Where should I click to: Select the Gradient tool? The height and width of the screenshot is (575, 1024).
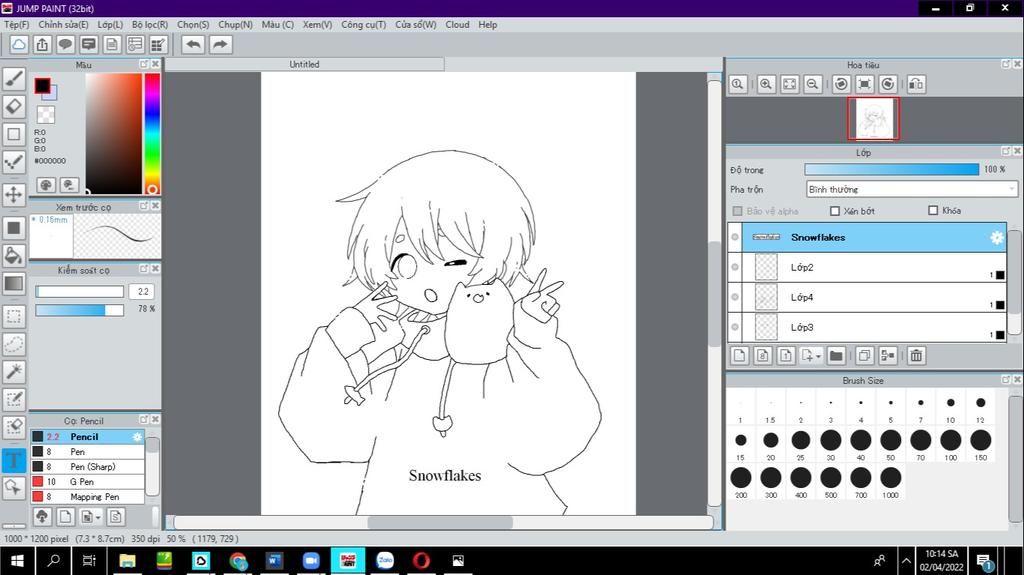point(14,284)
